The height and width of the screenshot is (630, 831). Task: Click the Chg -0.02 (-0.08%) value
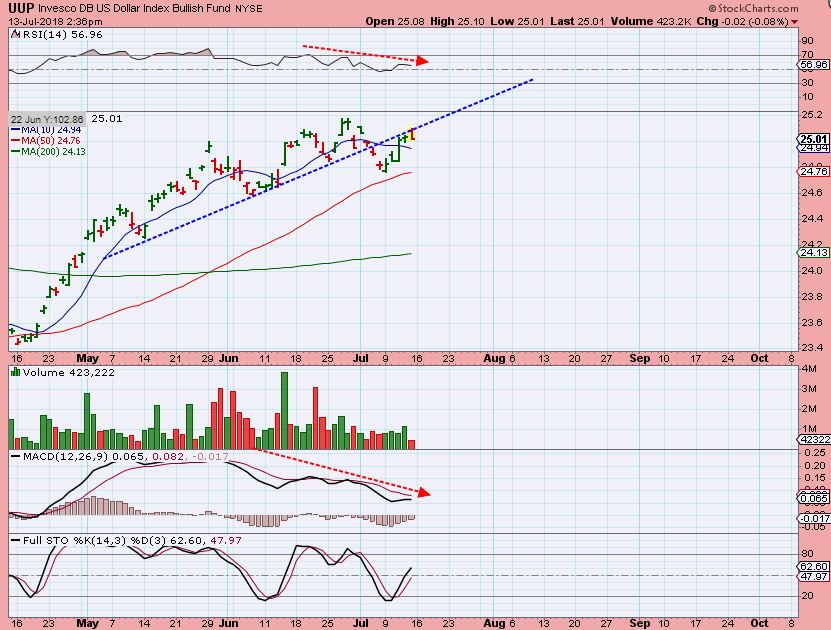742,21
